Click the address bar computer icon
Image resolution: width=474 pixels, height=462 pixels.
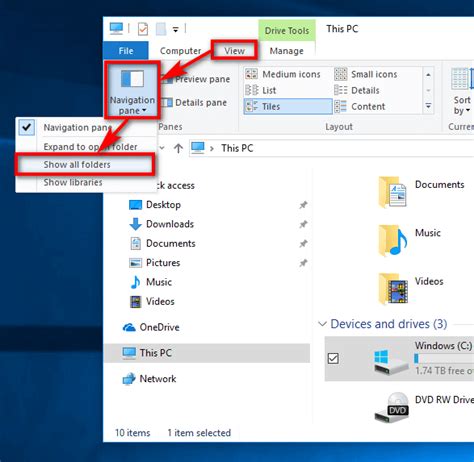click(198, 148)
